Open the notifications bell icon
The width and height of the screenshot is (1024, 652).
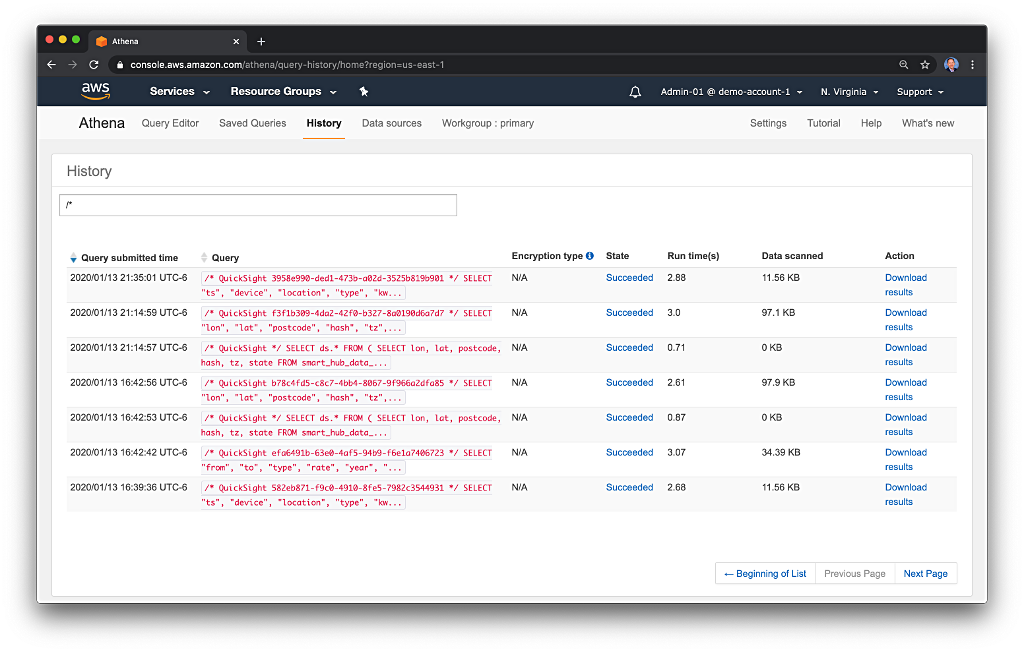[635, 92]
